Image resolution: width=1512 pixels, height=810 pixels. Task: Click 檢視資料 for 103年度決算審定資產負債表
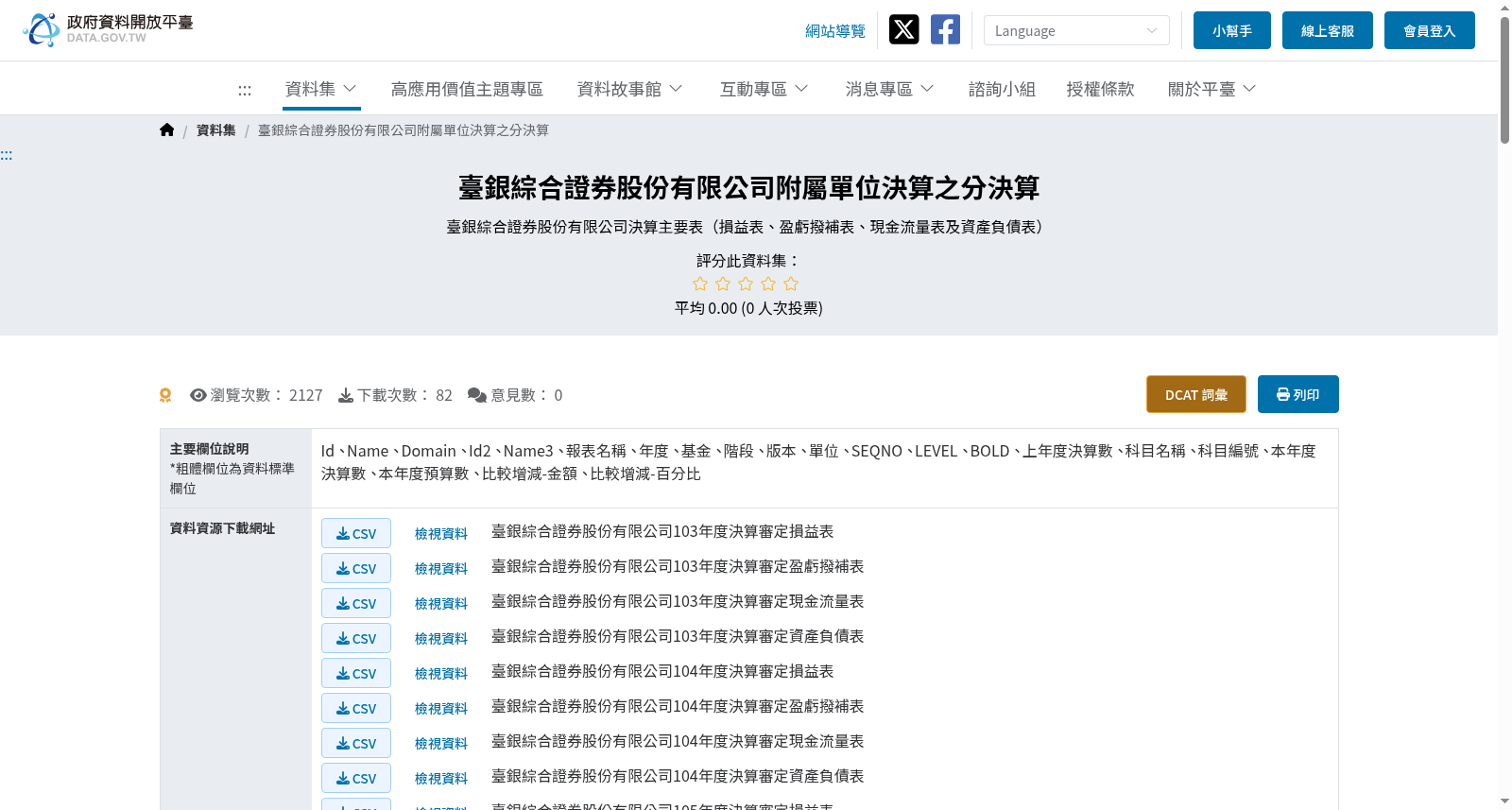441,639
